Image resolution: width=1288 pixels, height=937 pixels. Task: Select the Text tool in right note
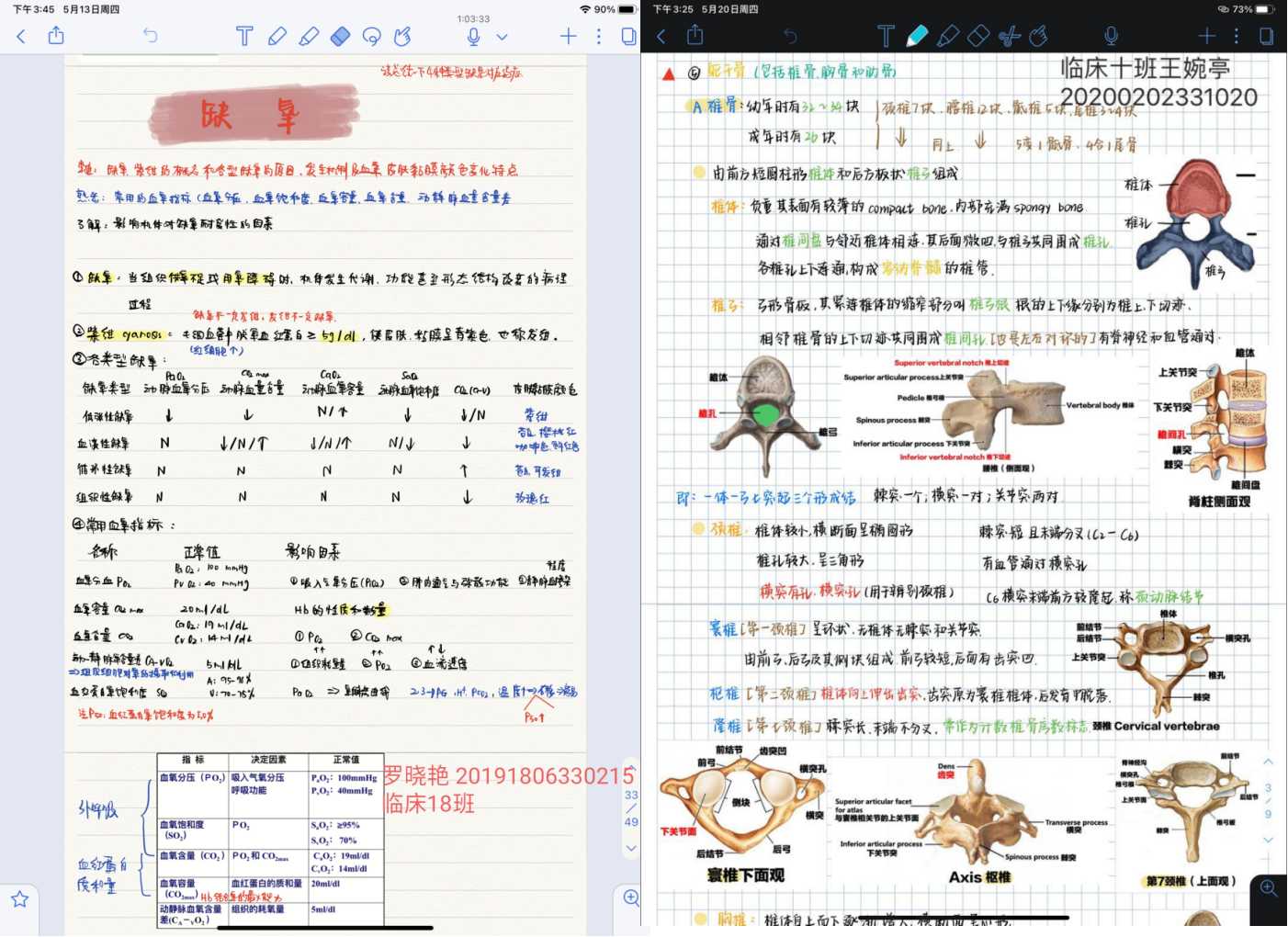tap(886, 36)
